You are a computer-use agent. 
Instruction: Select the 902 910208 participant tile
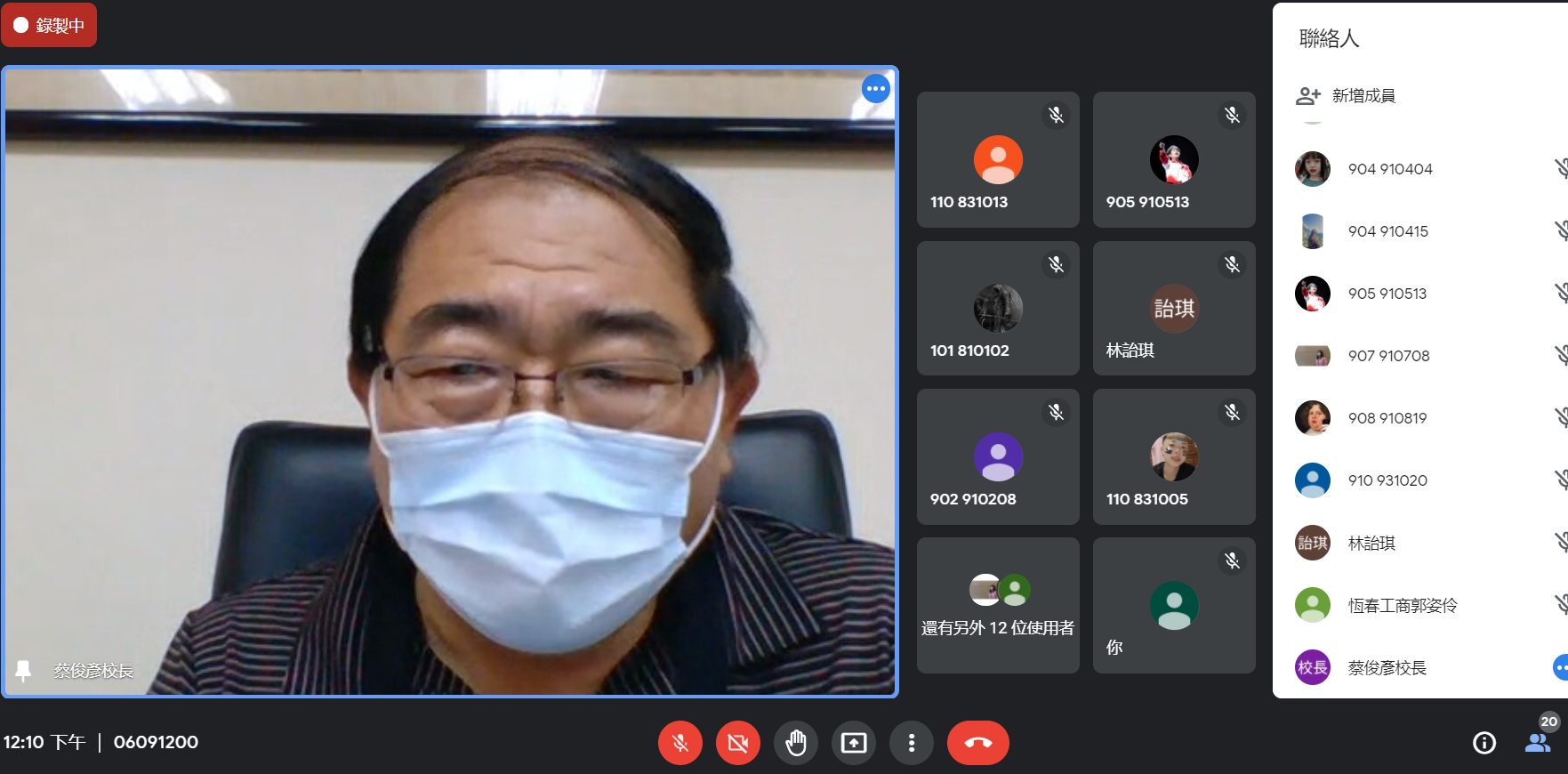pos(998,456)
